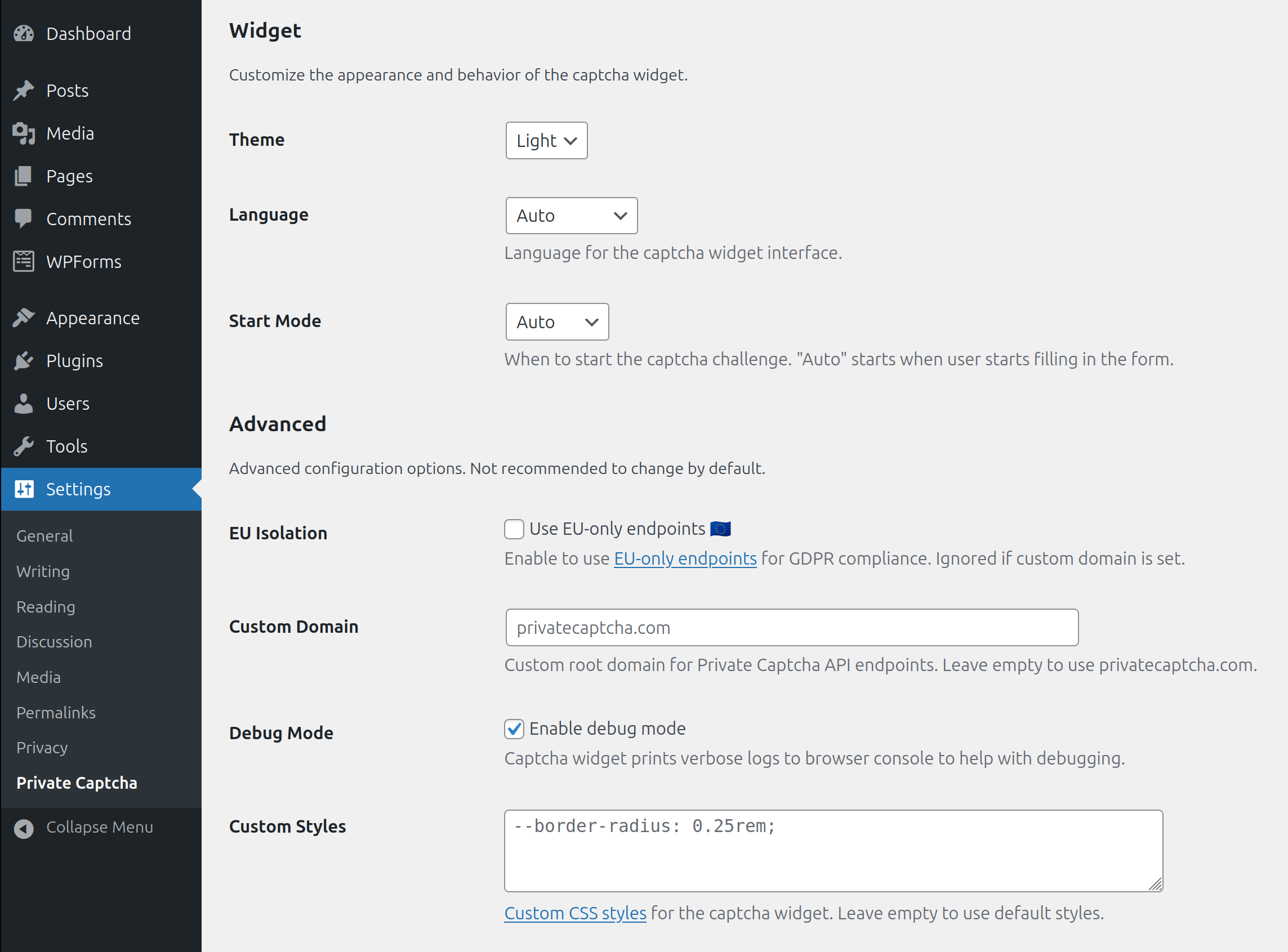Collapse the admin menu
The image size is (1288, 952).
83,827
